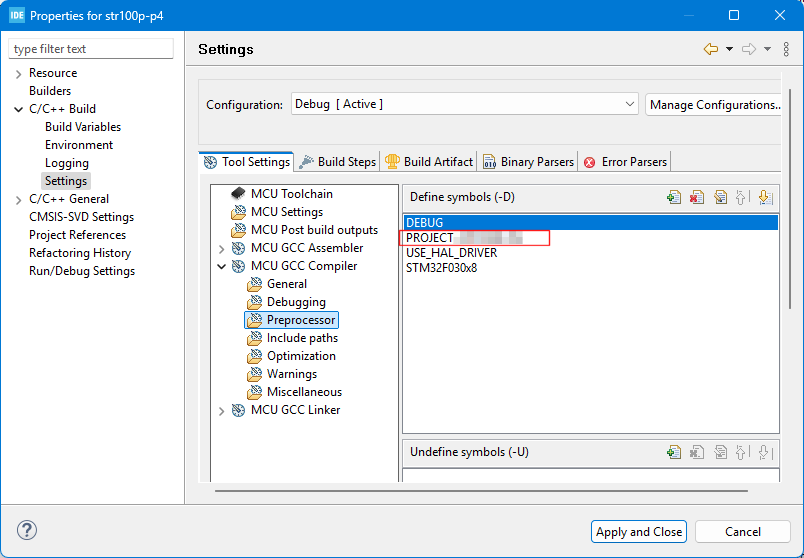804x558 pixels.
Task: Click the Edit define symbol icon
Action: tap(720, 198)
